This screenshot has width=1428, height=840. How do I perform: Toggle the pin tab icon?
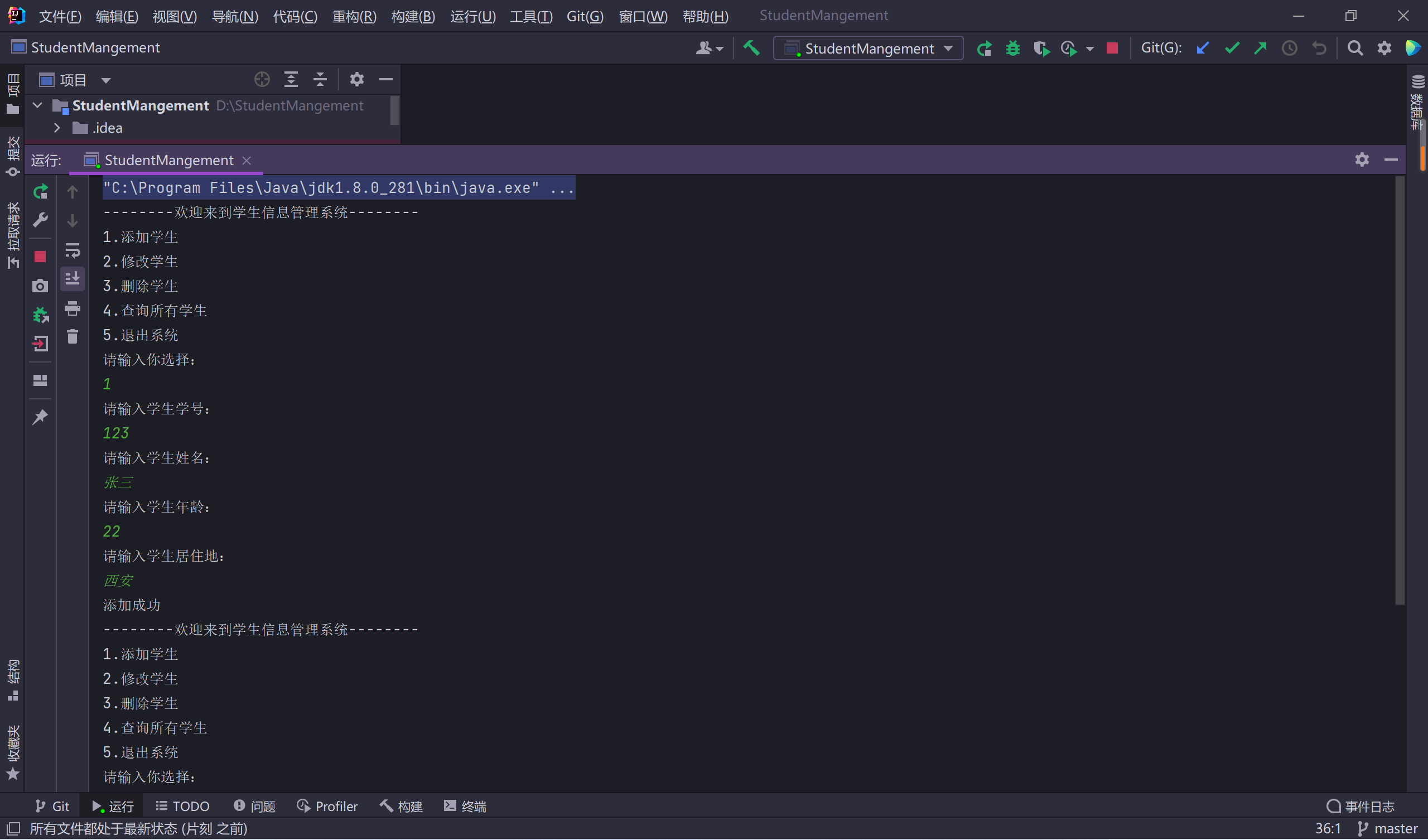tap(40, 417)
